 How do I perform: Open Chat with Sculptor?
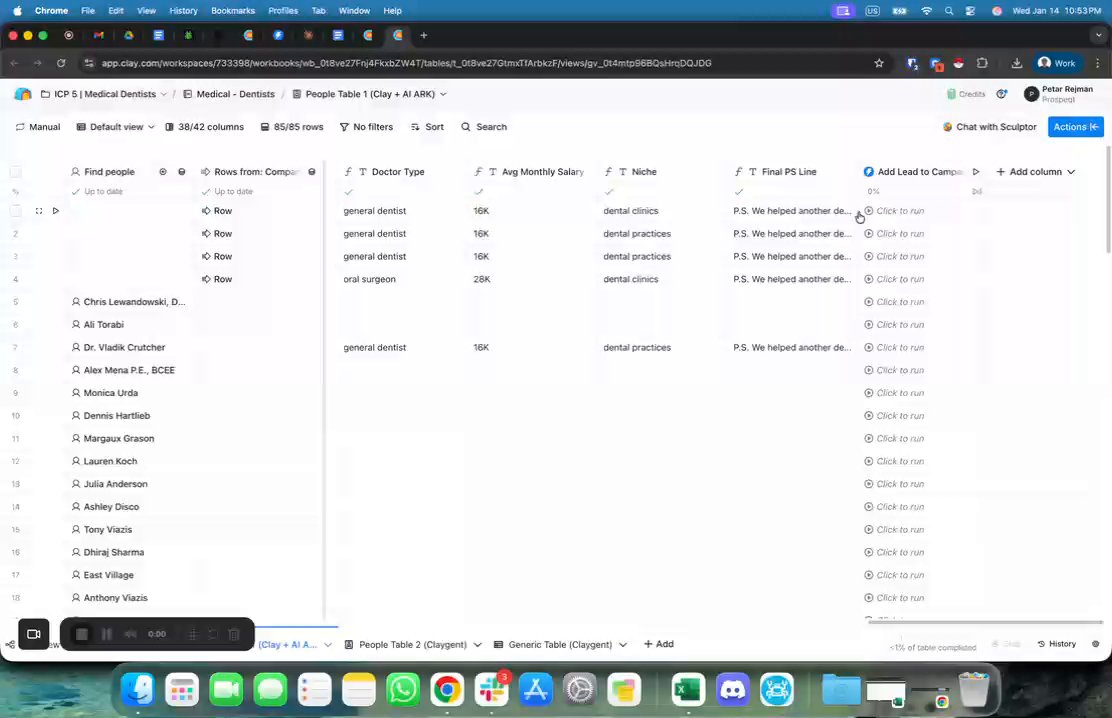coord(989,127)
